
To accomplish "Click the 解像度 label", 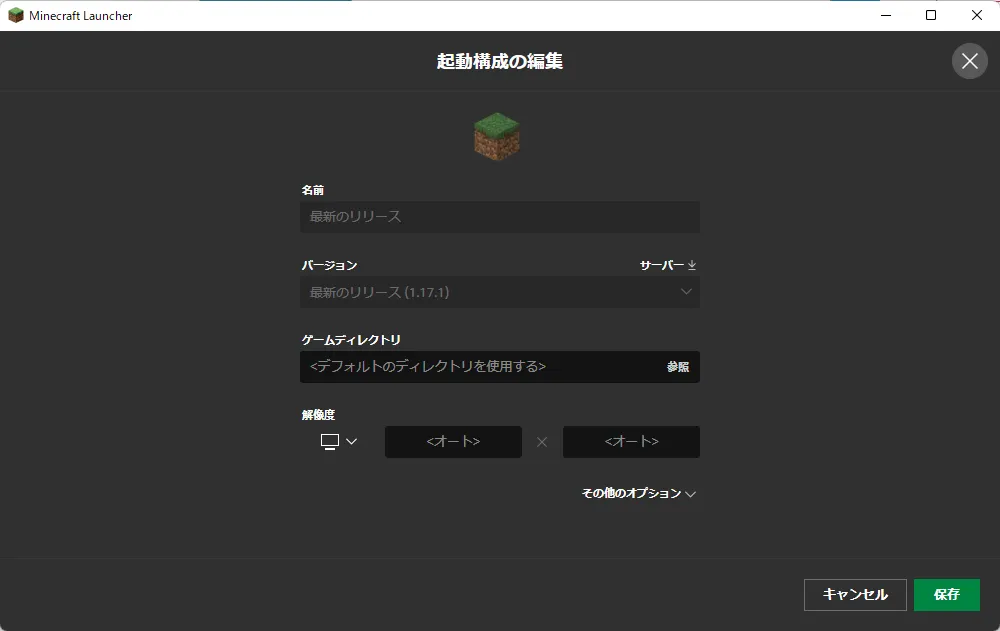I will coord(318,415).
